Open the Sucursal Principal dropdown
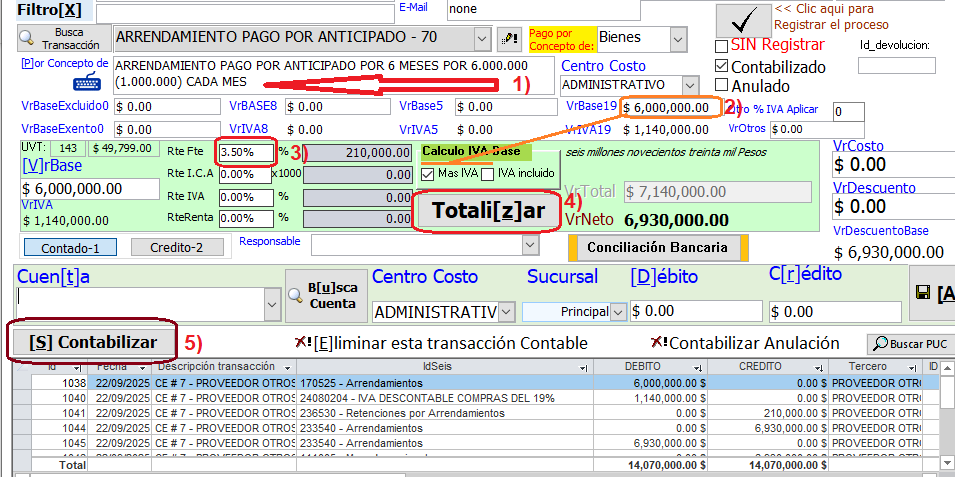 click(x=618, y=312)
